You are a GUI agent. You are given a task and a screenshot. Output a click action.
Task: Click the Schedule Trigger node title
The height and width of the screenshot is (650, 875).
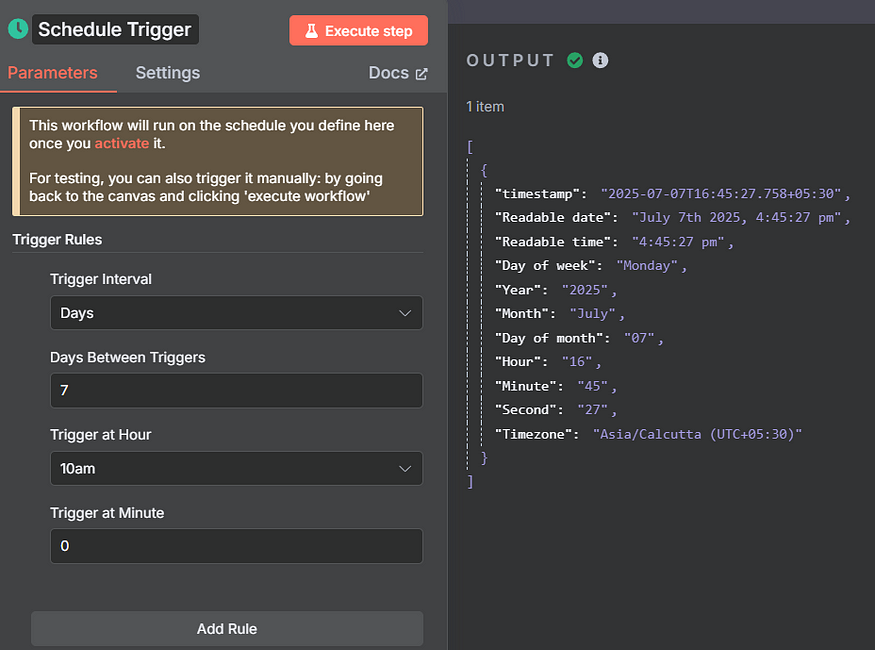pos(115,30)
